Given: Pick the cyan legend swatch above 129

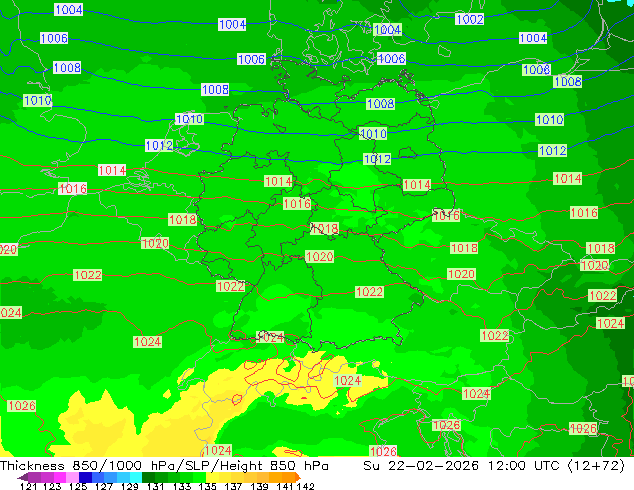Looking at the screenshot, I should (135, 477).
